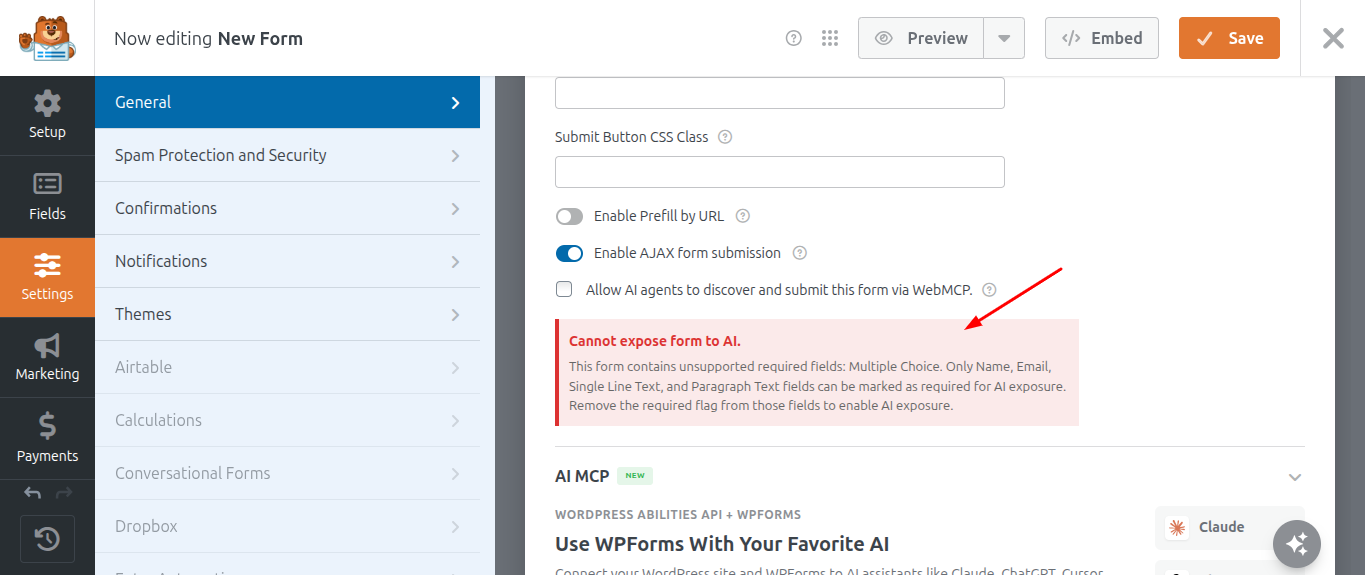The height and width of the screenshot is (575, 1365).
Task: Open the Preview dropdown arrow
Action: [x=1004, y=38]
